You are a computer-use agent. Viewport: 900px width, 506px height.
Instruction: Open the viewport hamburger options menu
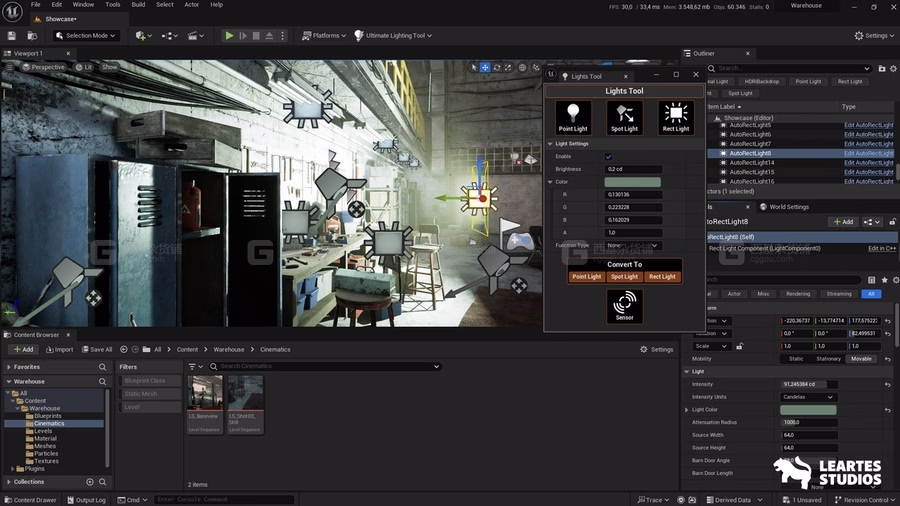(x=9, y=67)
